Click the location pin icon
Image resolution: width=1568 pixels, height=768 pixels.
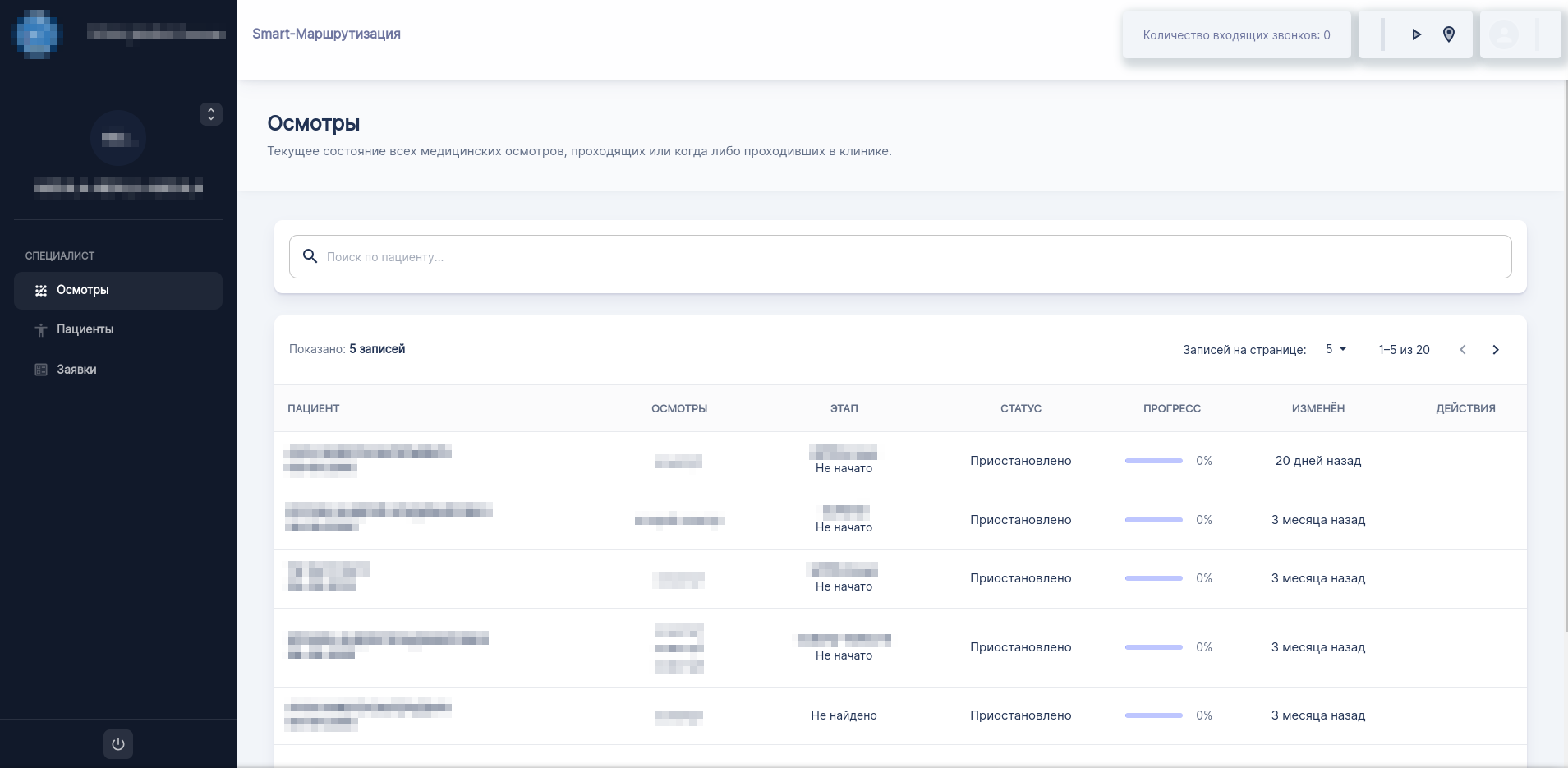pyautogui.click(x=1449, y=34)
